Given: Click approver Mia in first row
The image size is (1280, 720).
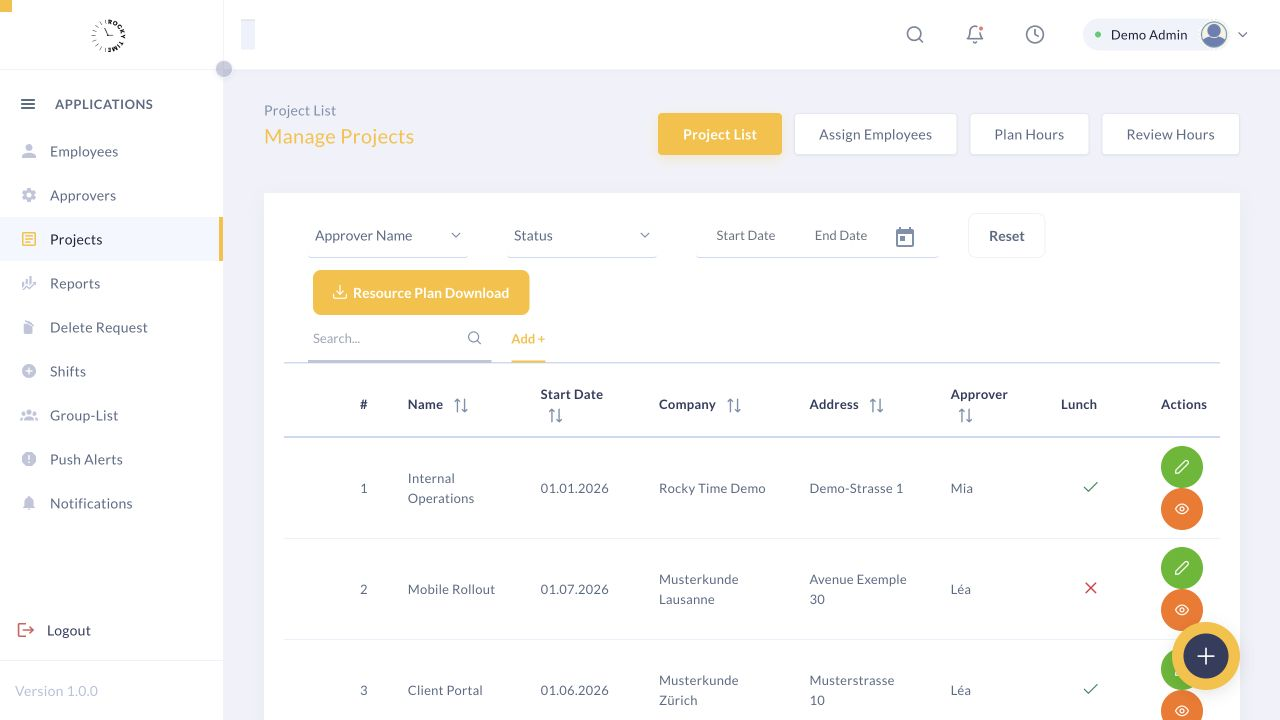Looking at the screenshot, I should (x=962, y=488).
